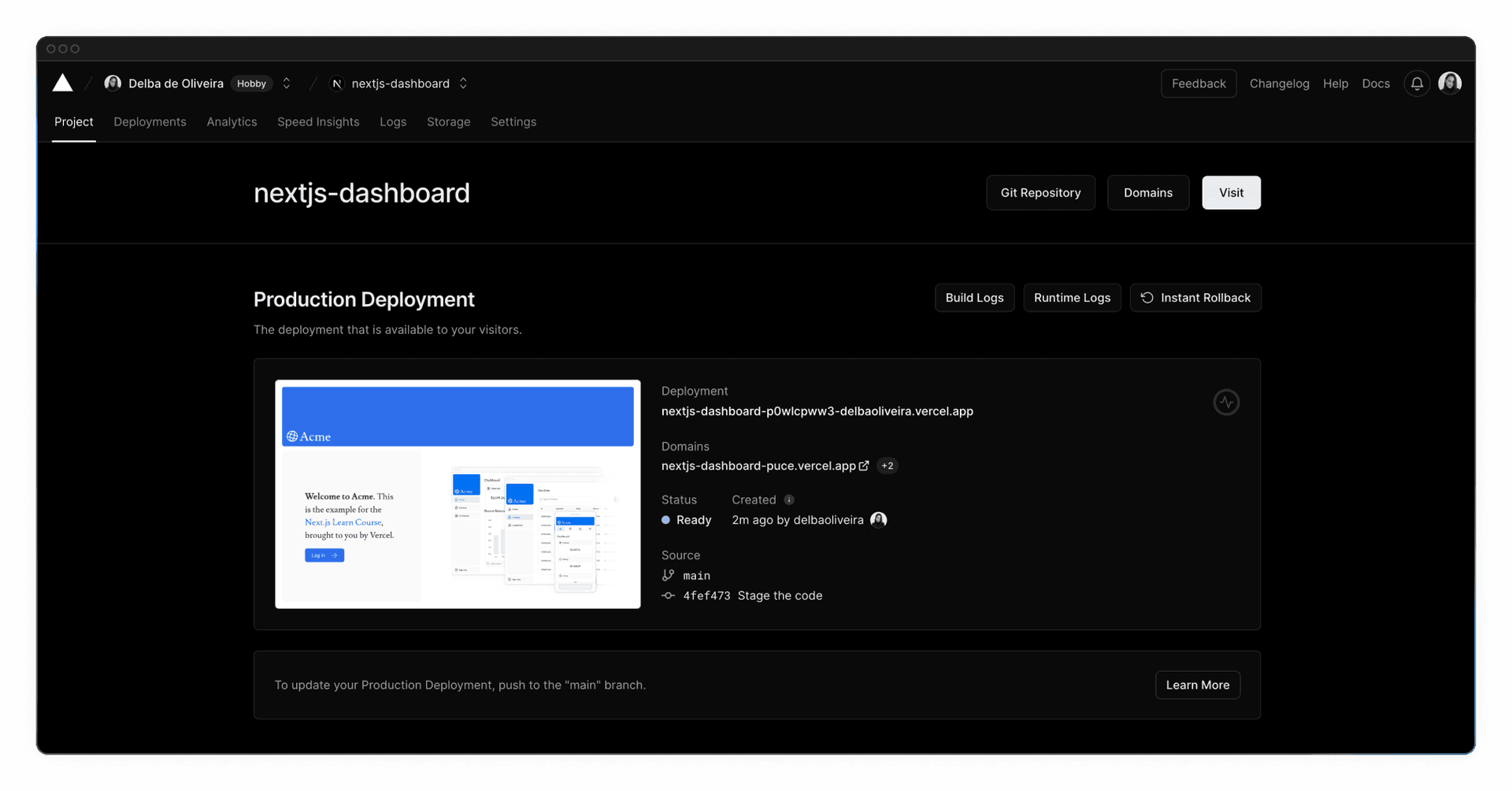The image size is (1512, 791).
Task: Click the info icon next to Created
Action: [x=788, y=499]
